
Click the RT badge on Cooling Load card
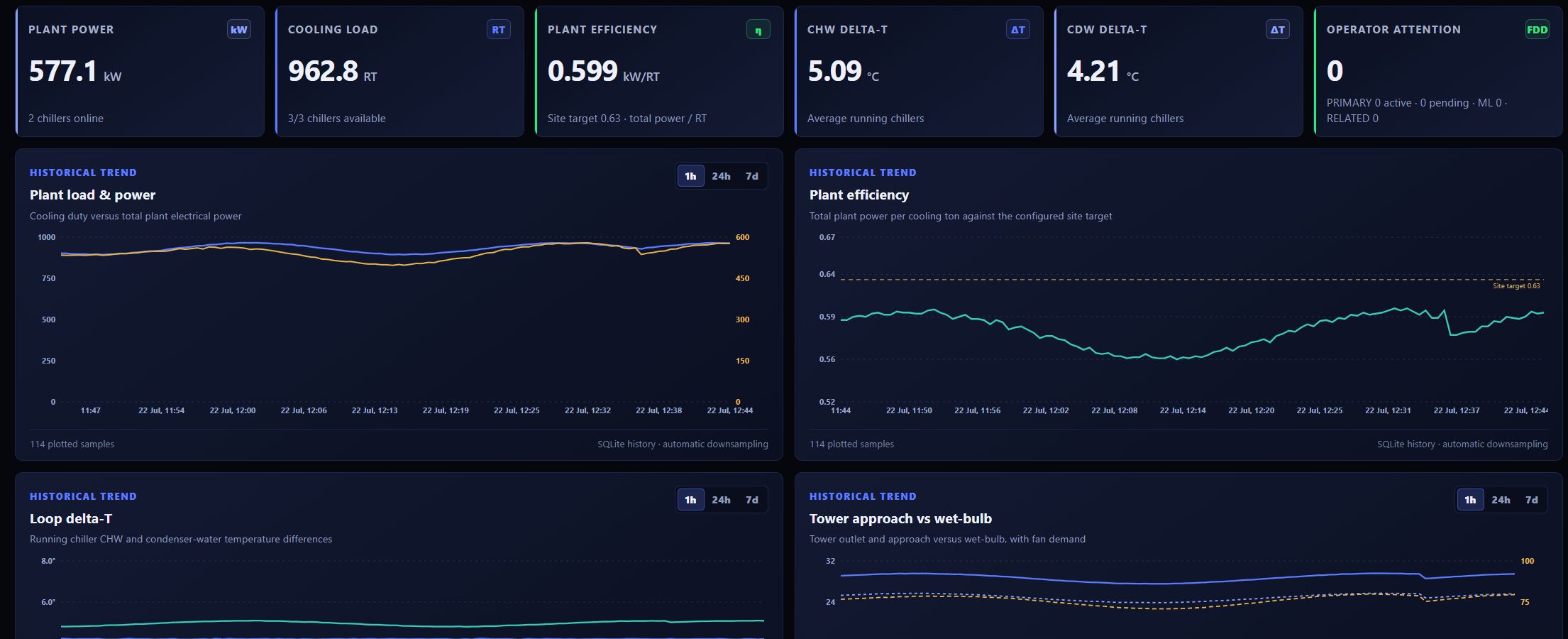(x=499, y=30)
